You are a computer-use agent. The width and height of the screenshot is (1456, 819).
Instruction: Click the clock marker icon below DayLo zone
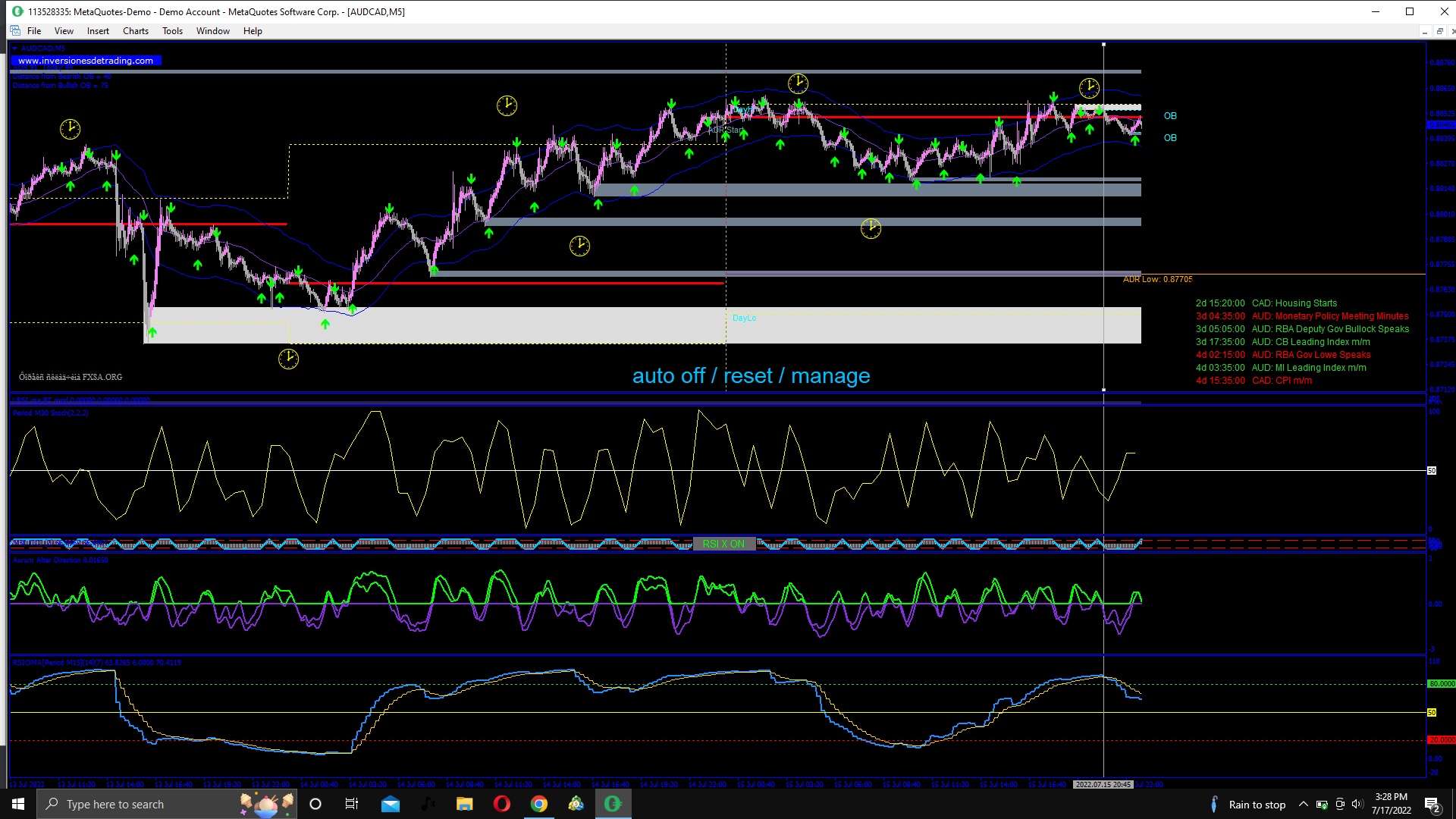(x=288, y=359)
